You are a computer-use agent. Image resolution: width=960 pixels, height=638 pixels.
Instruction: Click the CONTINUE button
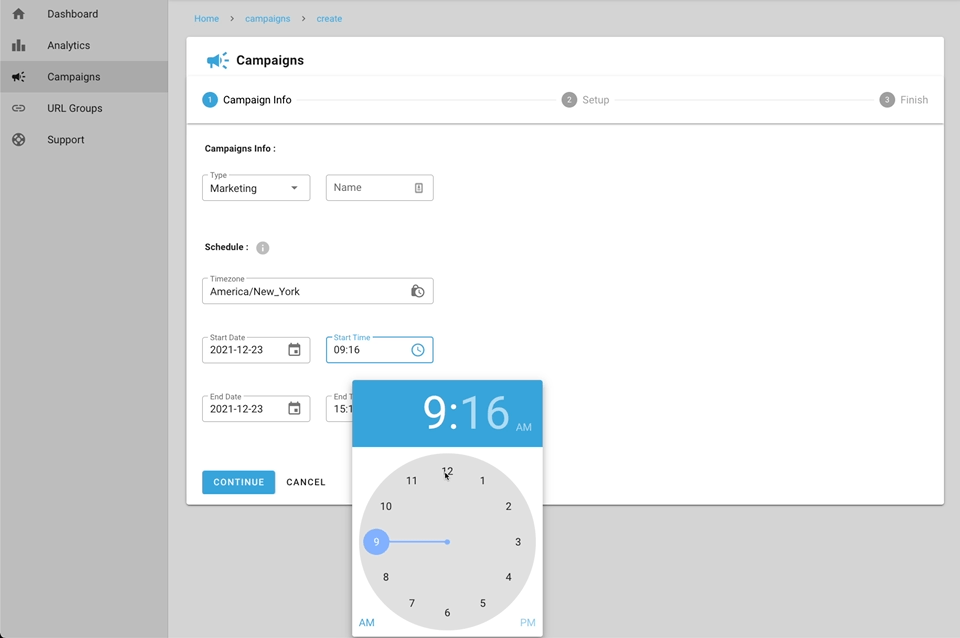click(x=238, y=482)
